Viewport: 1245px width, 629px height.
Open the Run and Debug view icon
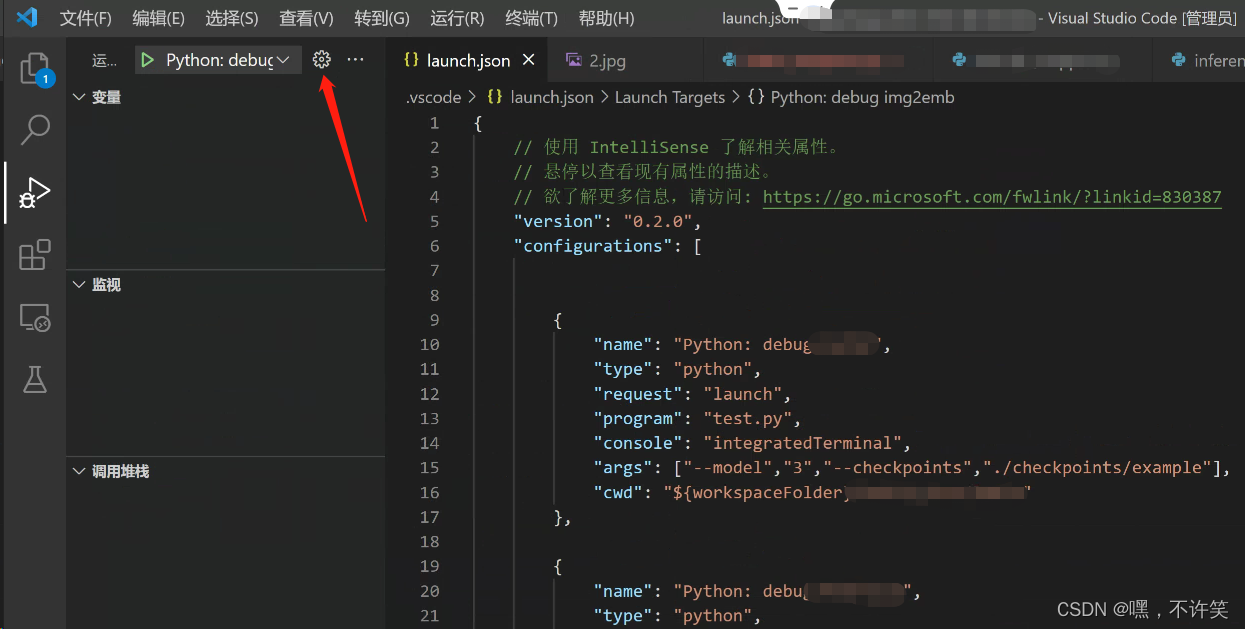(x=35, y=192)
